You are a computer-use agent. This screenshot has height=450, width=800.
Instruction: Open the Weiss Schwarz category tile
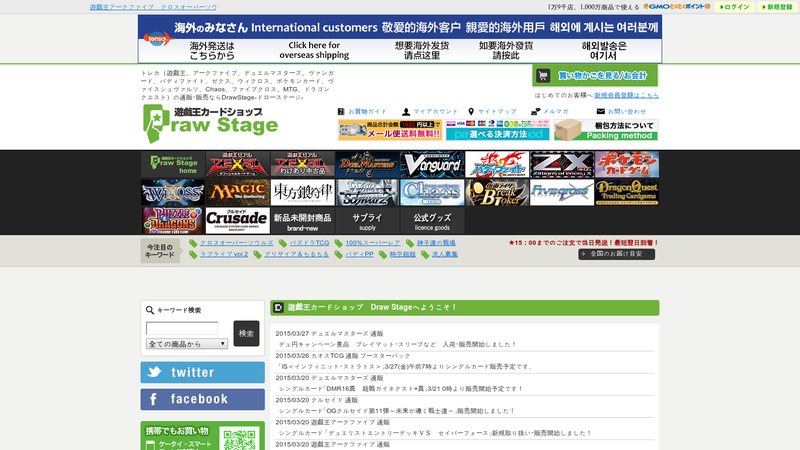367,192
